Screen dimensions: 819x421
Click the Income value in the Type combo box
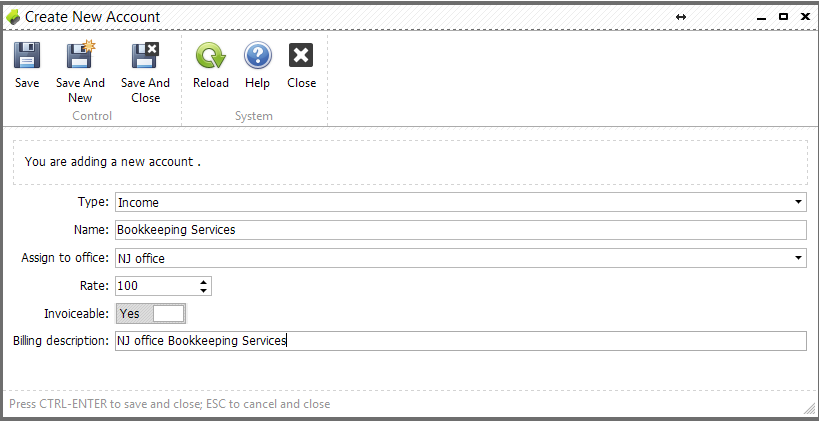(x=138, y=203)
